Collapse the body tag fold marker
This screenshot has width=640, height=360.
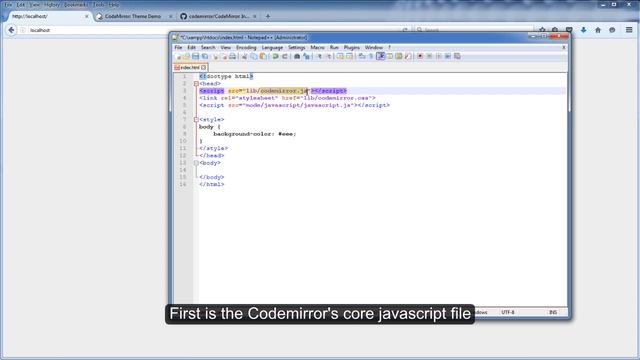click(x=196, y=163)
